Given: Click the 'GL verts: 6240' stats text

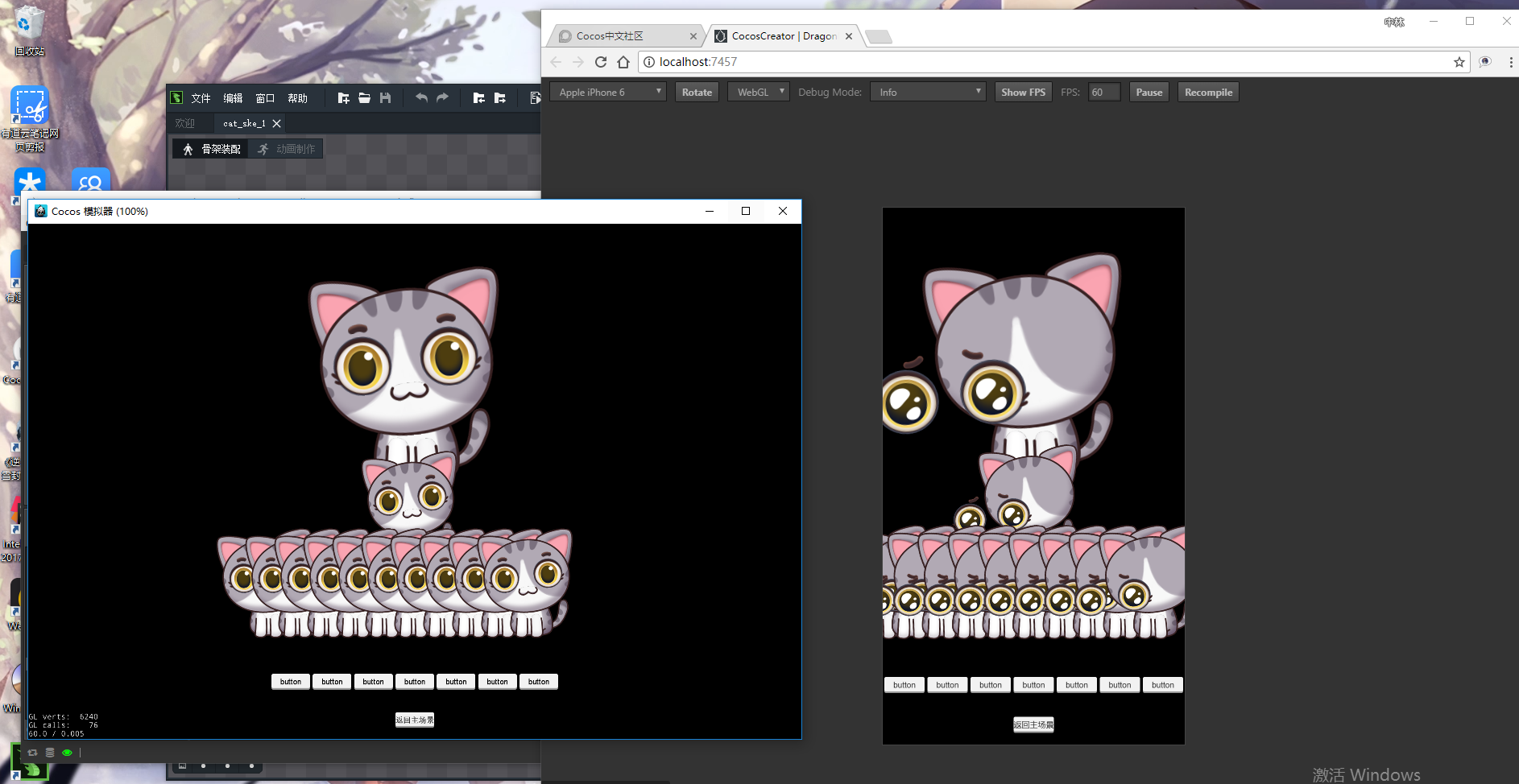Looking at the screenshot, I should point(63,716).
